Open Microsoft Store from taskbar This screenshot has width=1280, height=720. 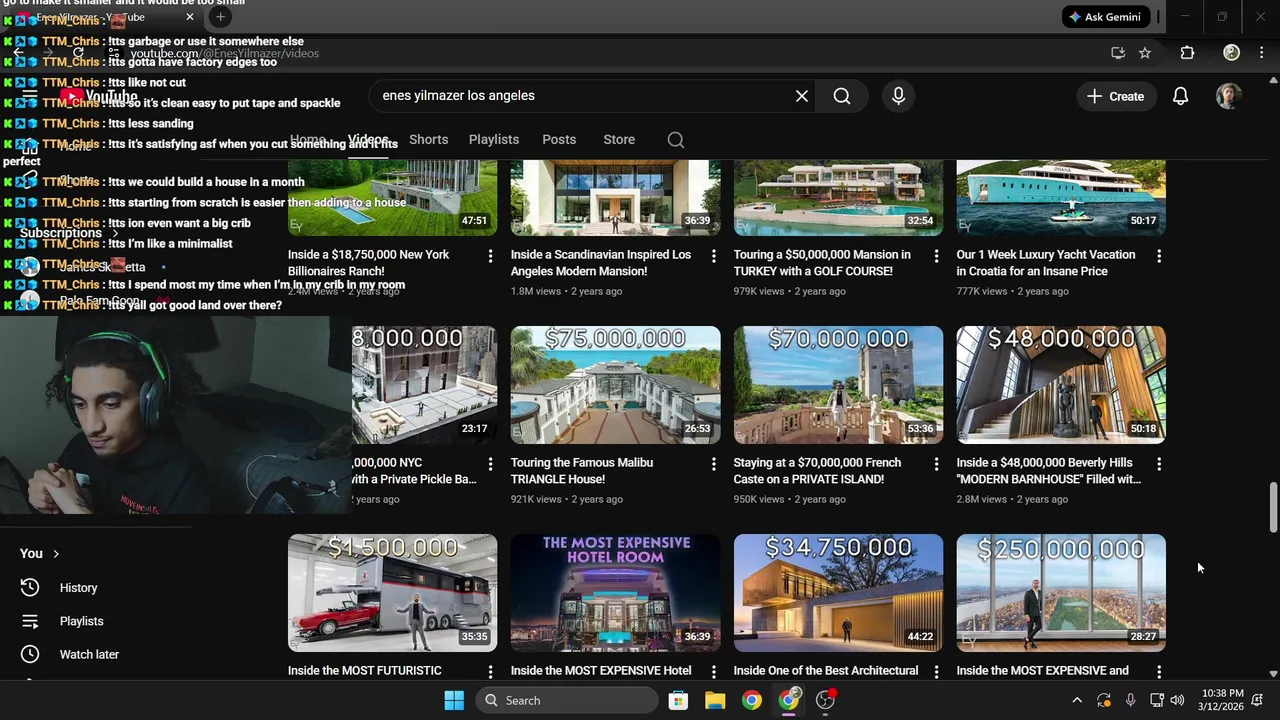point(678,700)
